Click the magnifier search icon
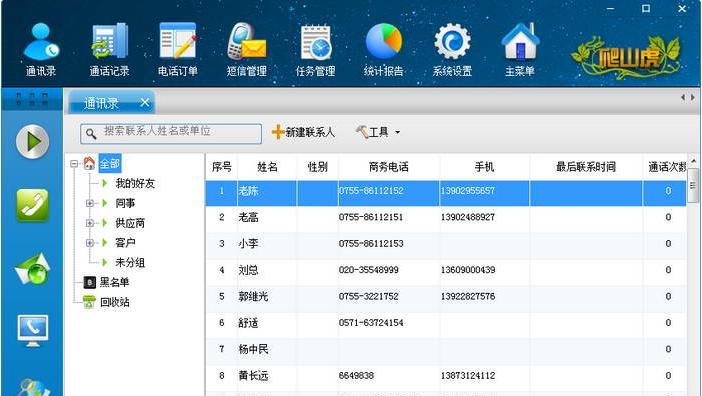 (91, 133)
